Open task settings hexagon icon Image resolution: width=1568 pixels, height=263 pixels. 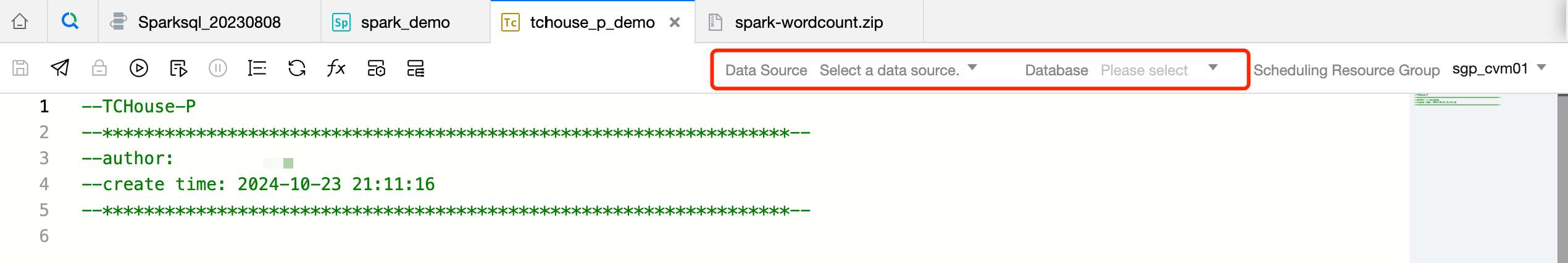tap(376, 68)
